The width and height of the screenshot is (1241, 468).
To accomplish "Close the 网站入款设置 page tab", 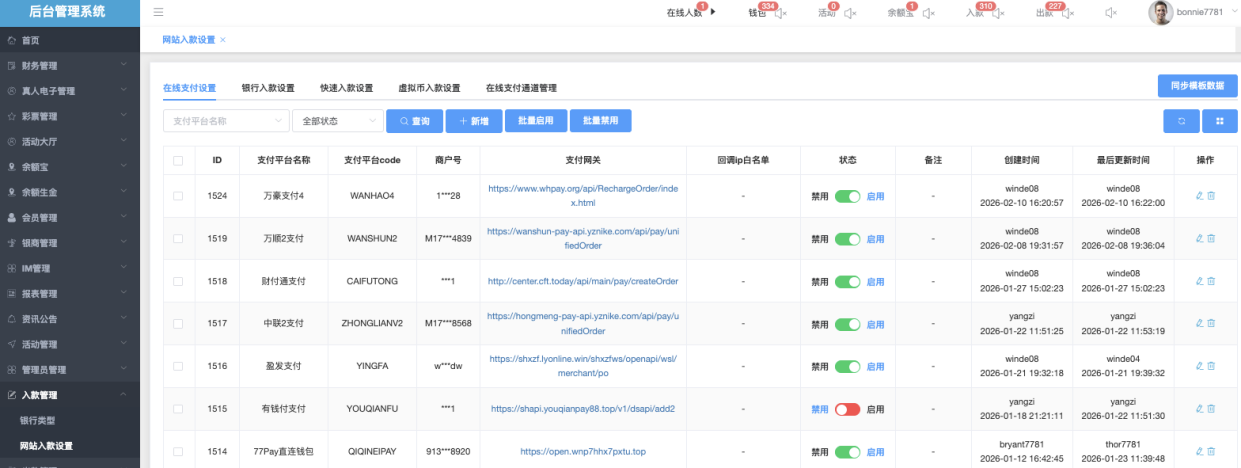I will (223, 40).
